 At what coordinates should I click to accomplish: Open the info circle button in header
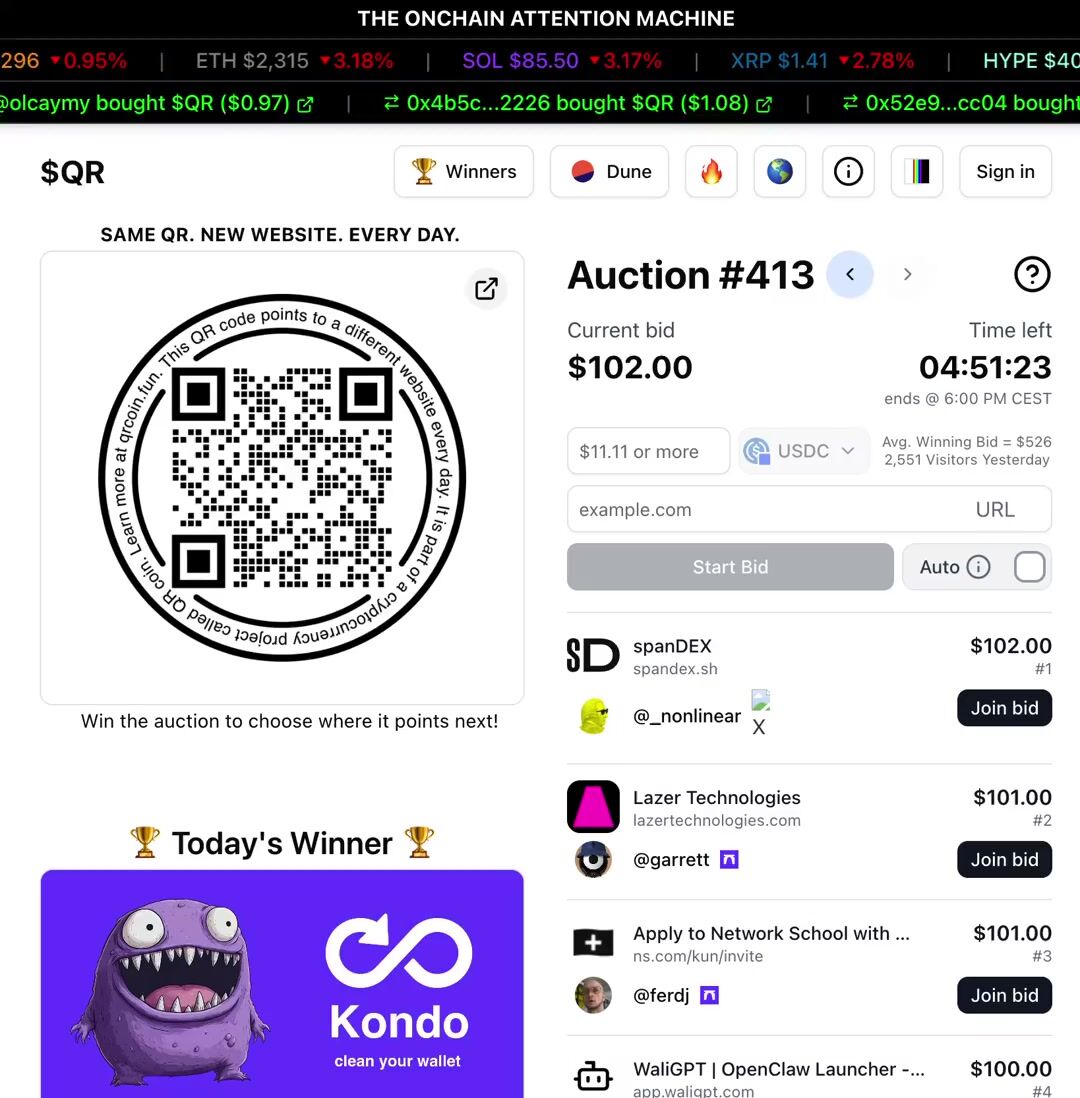click(x=848, y=172)
